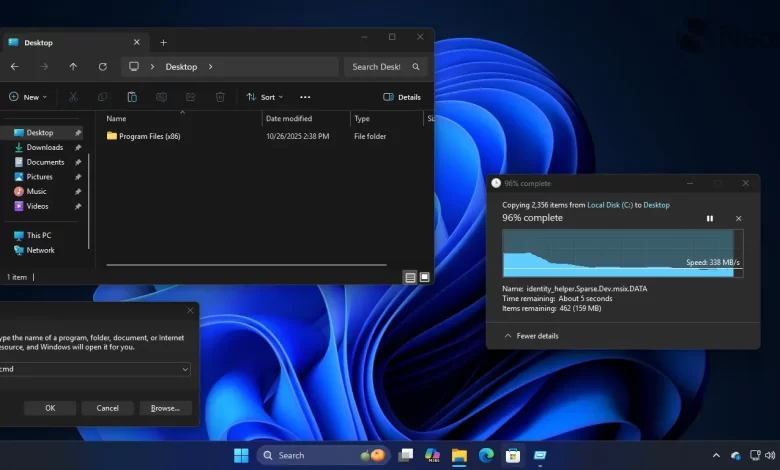This screenshot has height=470, width=780.
Task: Click OK in the Run dialog
Action: [x=50, y=408]
